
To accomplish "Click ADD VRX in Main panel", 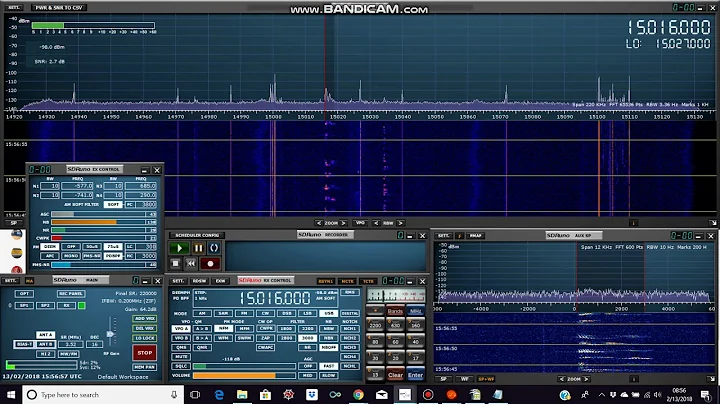I will click(x=145, y=318).
